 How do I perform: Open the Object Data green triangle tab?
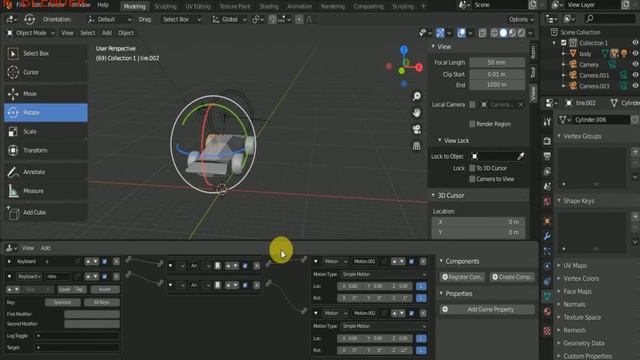pyautogui.click(x=547, y=296)
